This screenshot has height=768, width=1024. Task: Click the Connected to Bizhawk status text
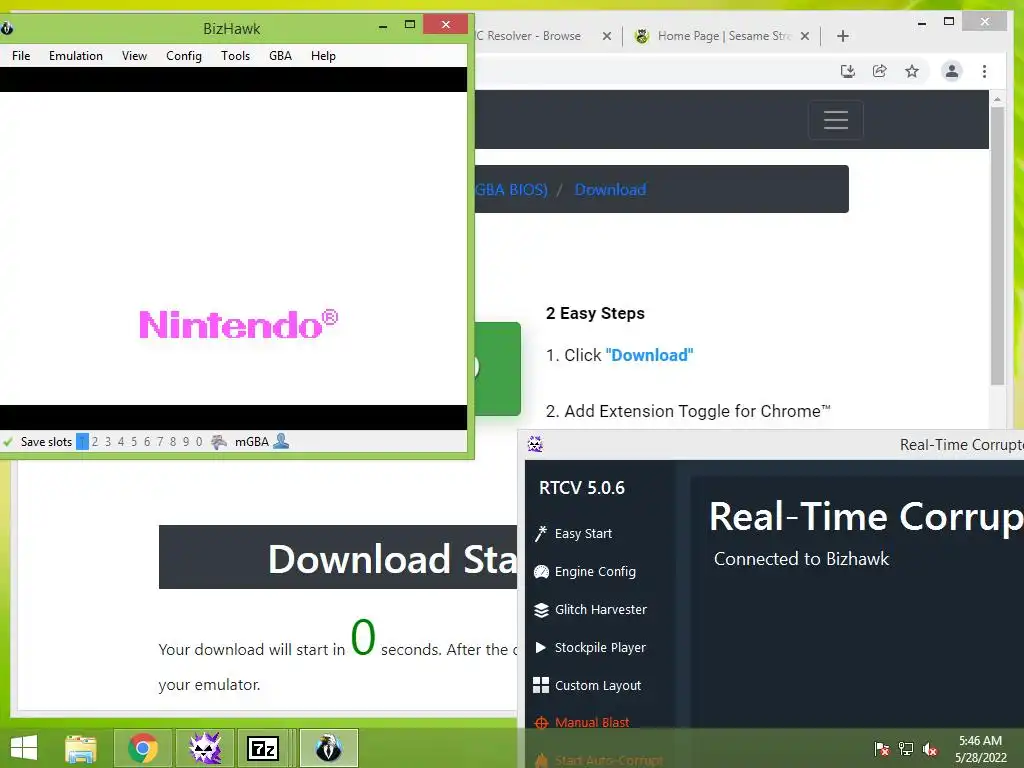click(801, 559)
